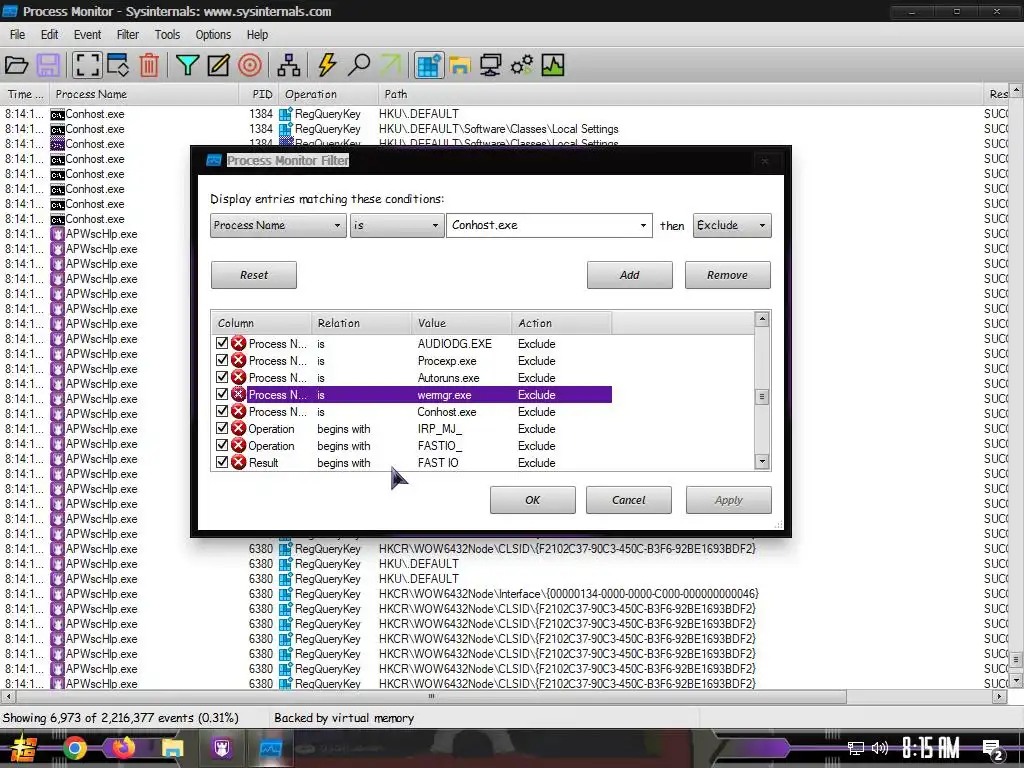Uncheck the IRP_MJ_ Operation filter checkbox
The image size is (1024, 768).
pos(222,428)
